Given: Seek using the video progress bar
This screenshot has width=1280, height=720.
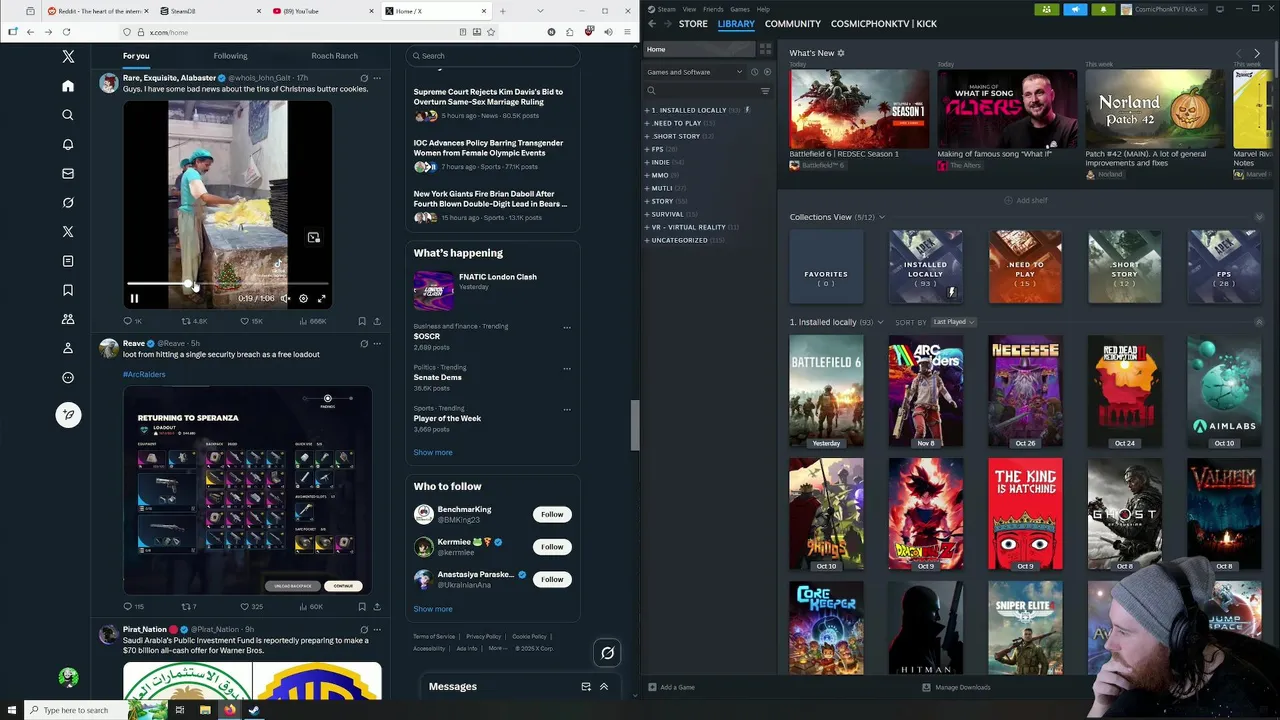Looking at the screenshot, I should [x=227, y=284].
